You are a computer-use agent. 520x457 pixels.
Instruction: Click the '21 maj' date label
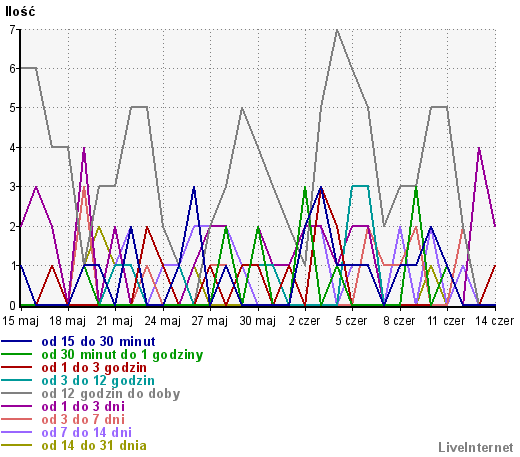pyautogui.click(x=115, y=321)
